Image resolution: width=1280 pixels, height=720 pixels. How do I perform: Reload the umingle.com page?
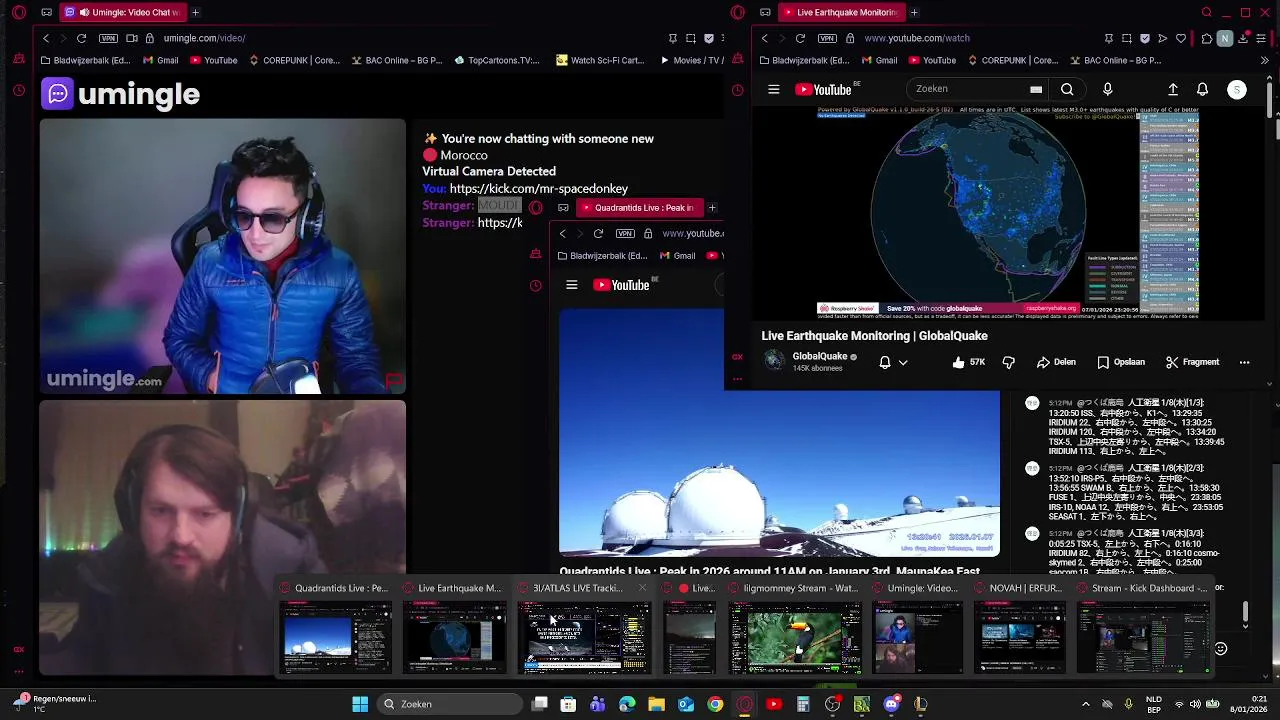click(x=81, y=38)
